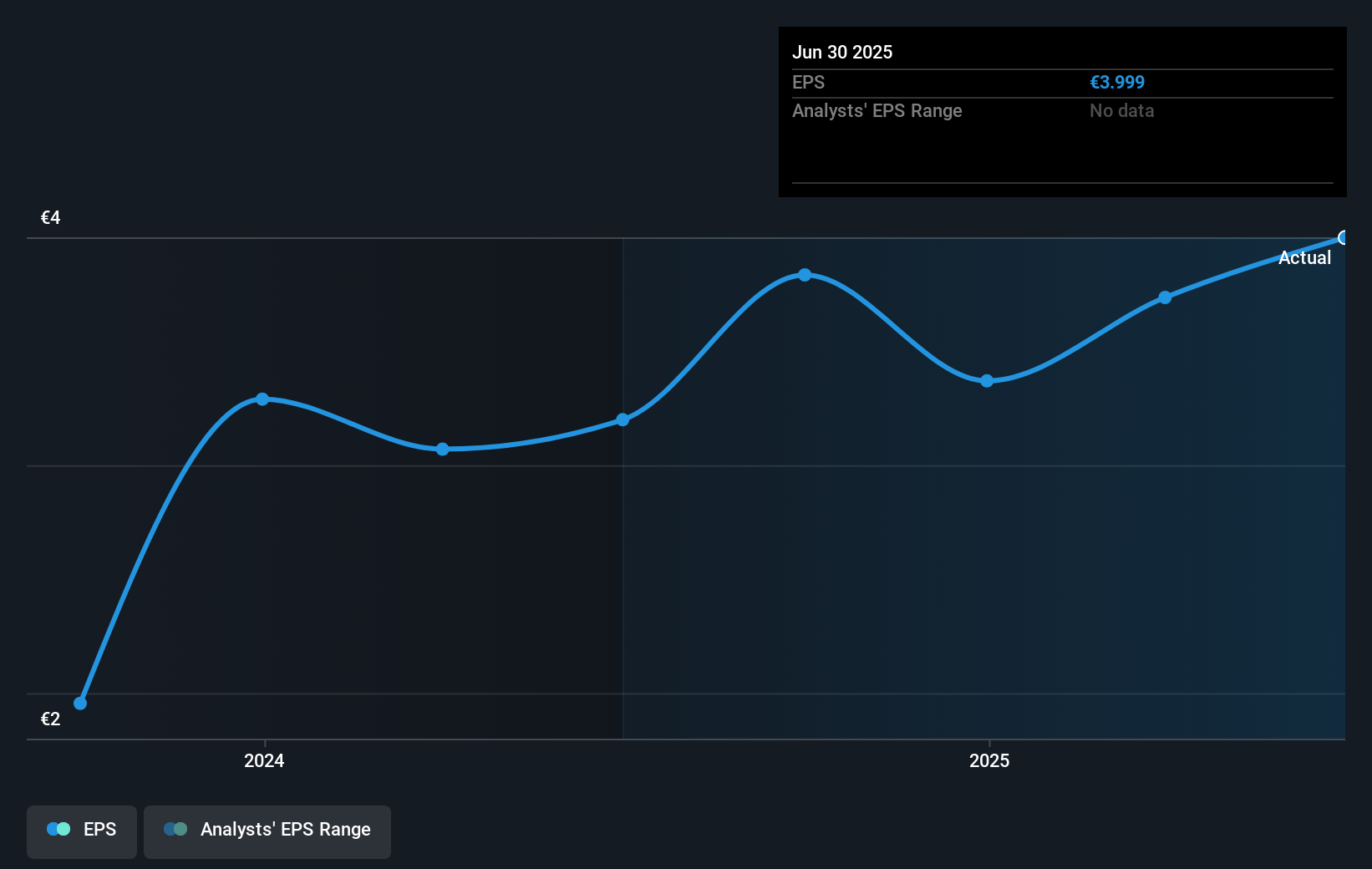
Task: Collapse the Analysts' EPS Range row
Action: tap(877, 110)
